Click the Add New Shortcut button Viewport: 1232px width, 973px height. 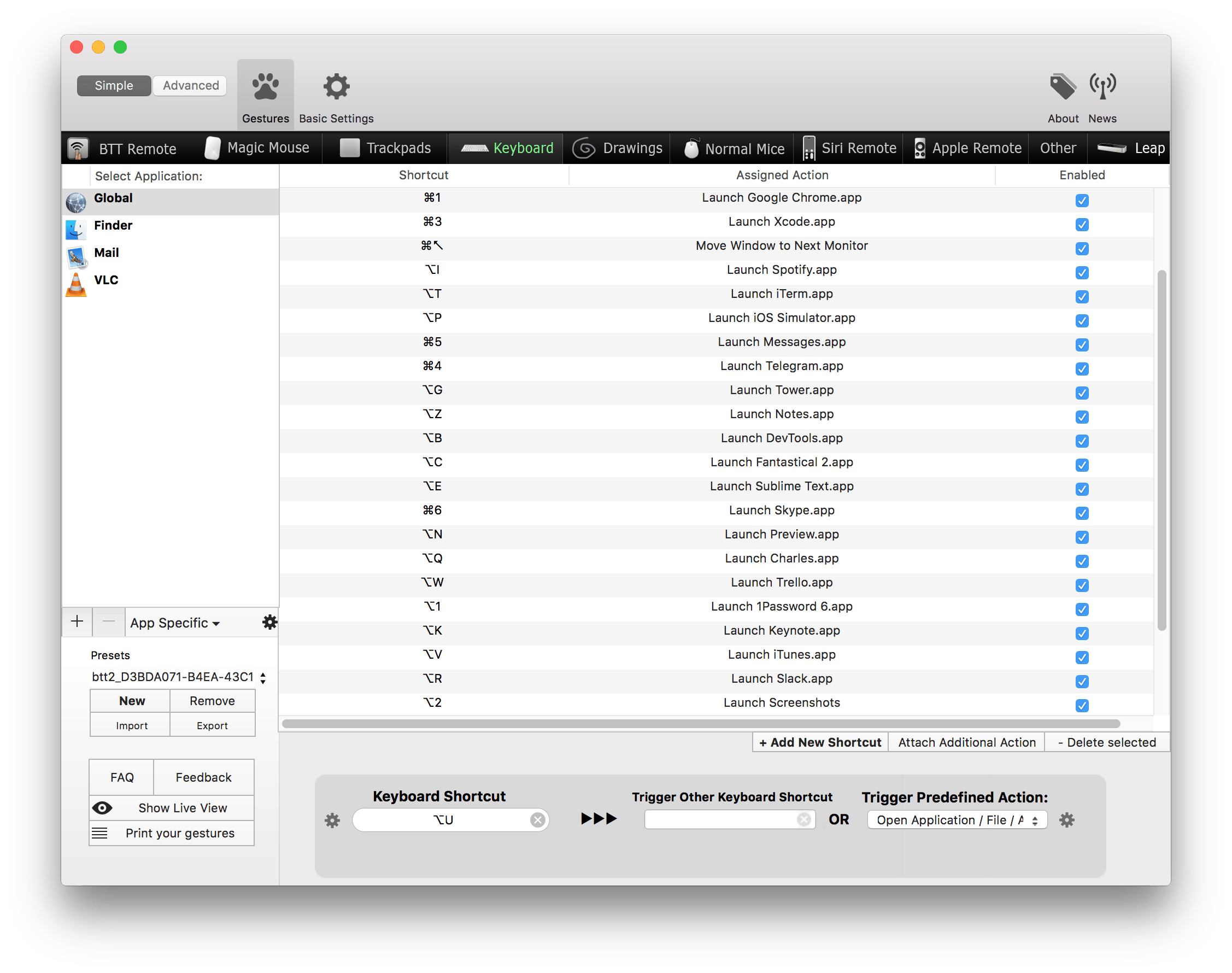pyautogui.click(x=820, y=742)
